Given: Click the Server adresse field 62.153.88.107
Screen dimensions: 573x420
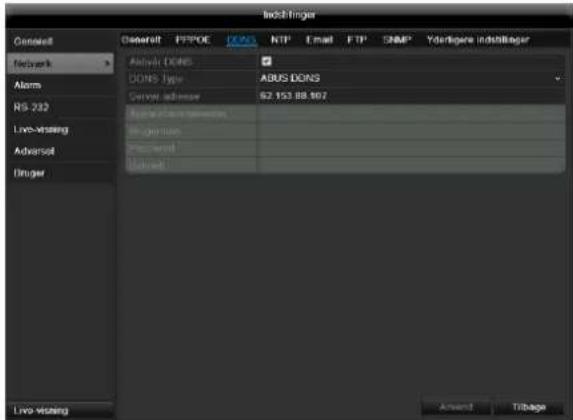Looking at the screenshot, I should pos(411,96).
